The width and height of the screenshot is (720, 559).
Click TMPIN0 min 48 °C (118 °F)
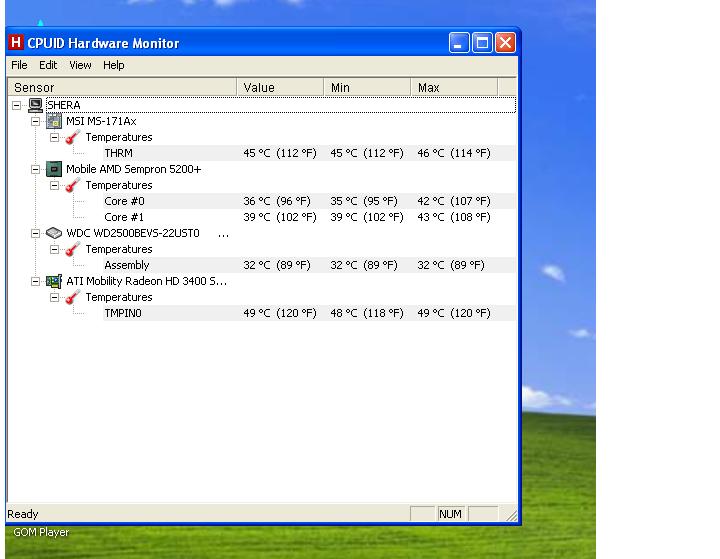[x=367, y=313]
